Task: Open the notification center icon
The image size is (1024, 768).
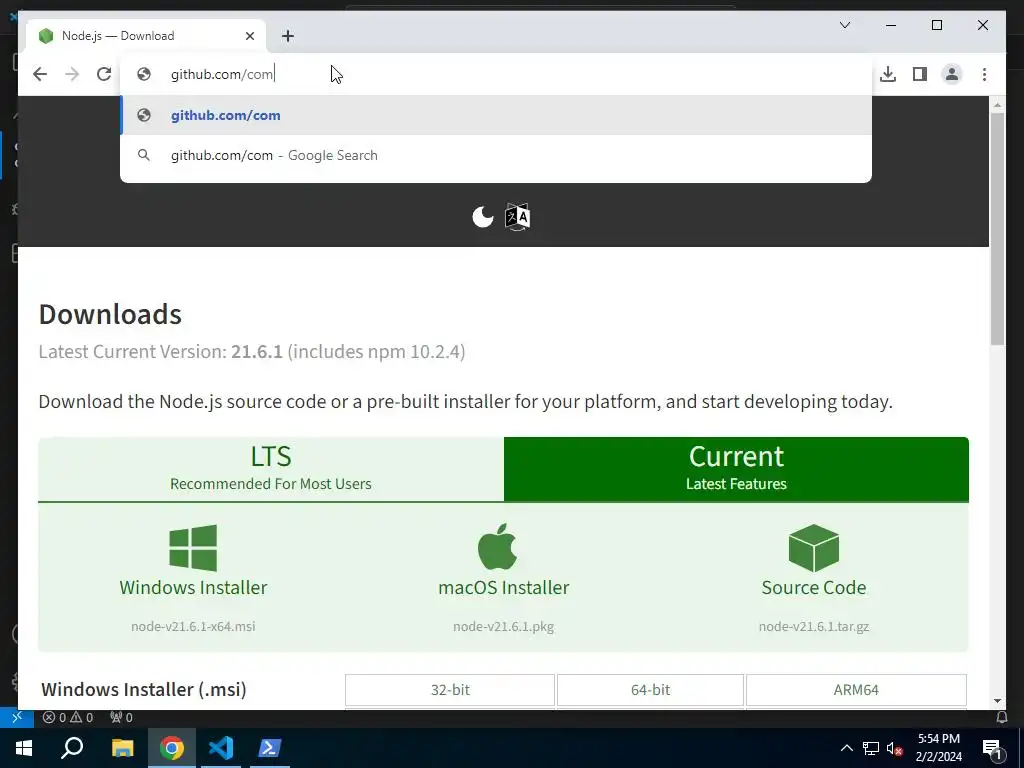Action: click(992, 748)
